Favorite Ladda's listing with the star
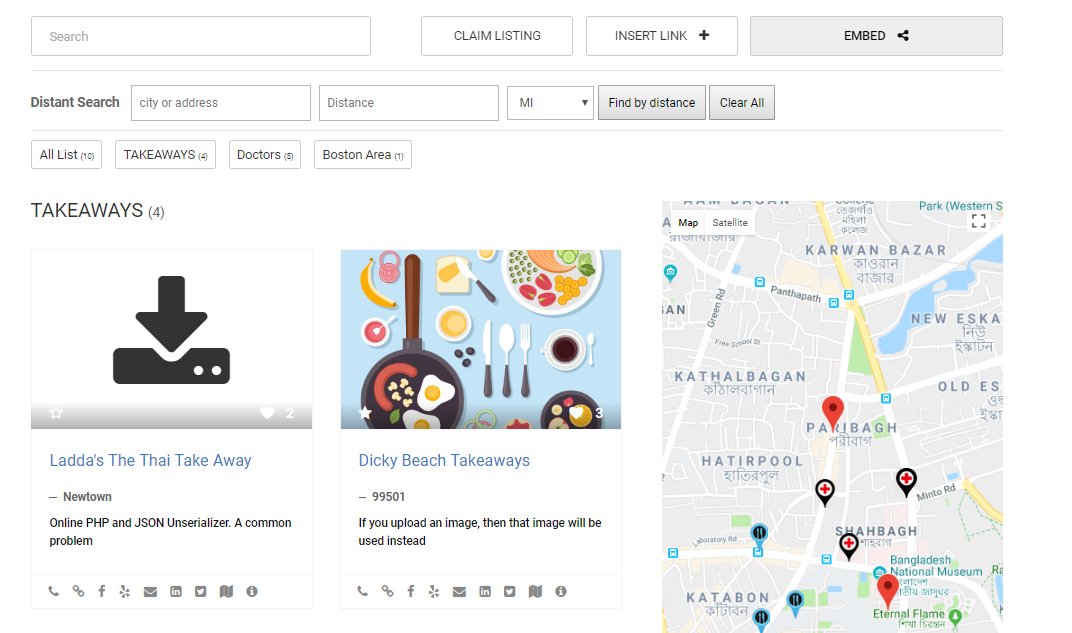1072x633 pixels. (56, 413)
